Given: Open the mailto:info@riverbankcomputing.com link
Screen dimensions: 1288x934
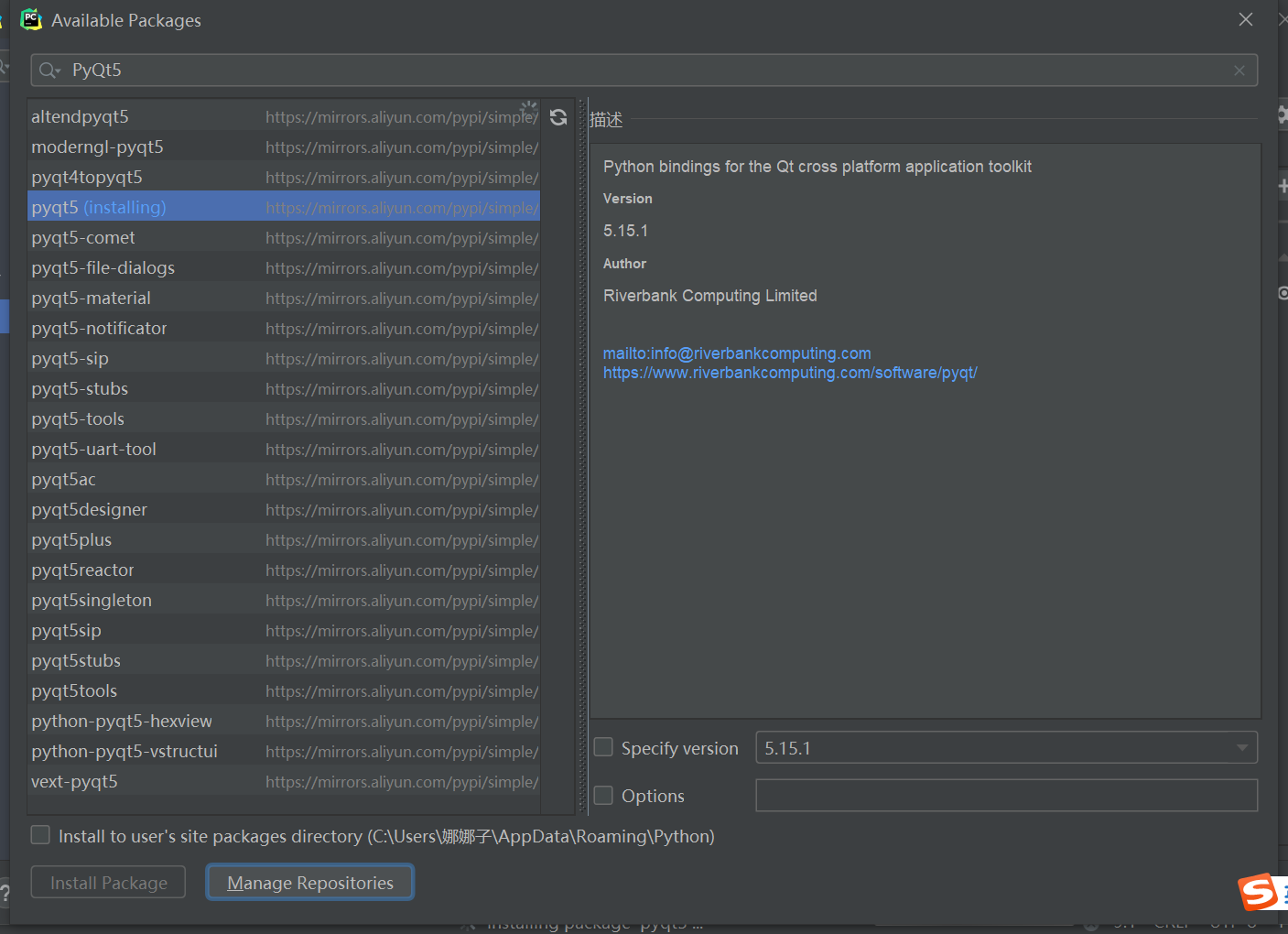Looking at the screenshot, I should pyautogui.click(x=737, y=353).
